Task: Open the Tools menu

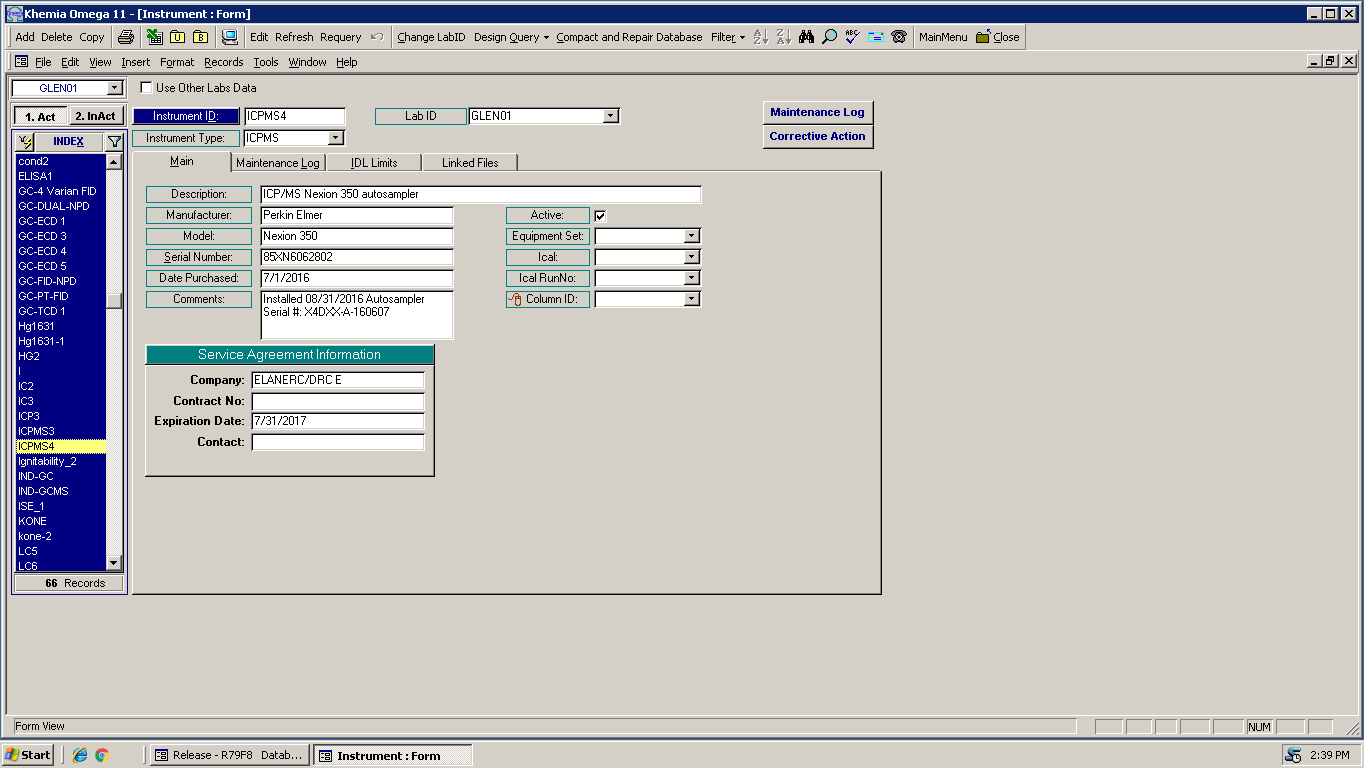Action: coord(266,62)
